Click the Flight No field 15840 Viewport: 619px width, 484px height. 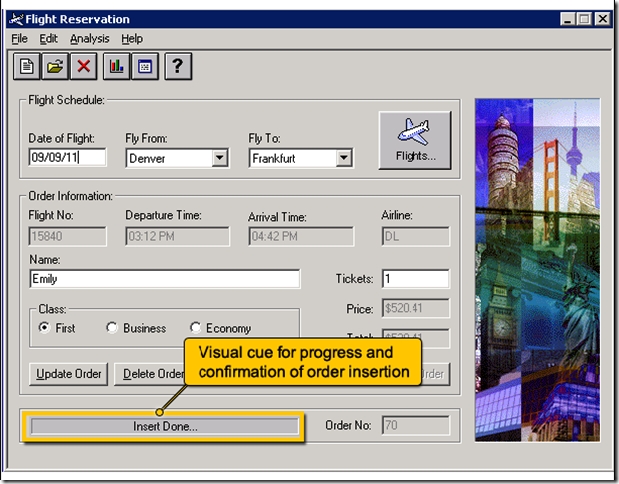tap(67, 236)
